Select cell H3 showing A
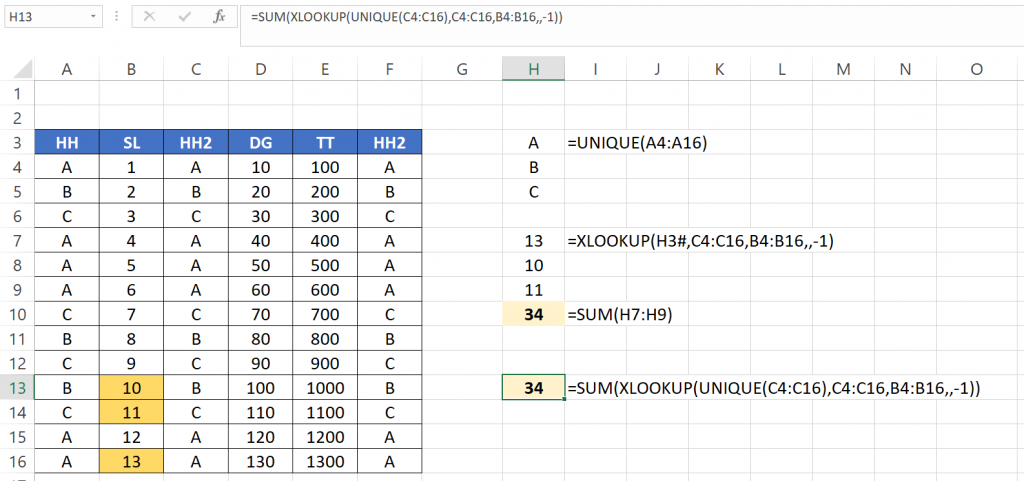 pyautogui.click(x=534, y=143)
